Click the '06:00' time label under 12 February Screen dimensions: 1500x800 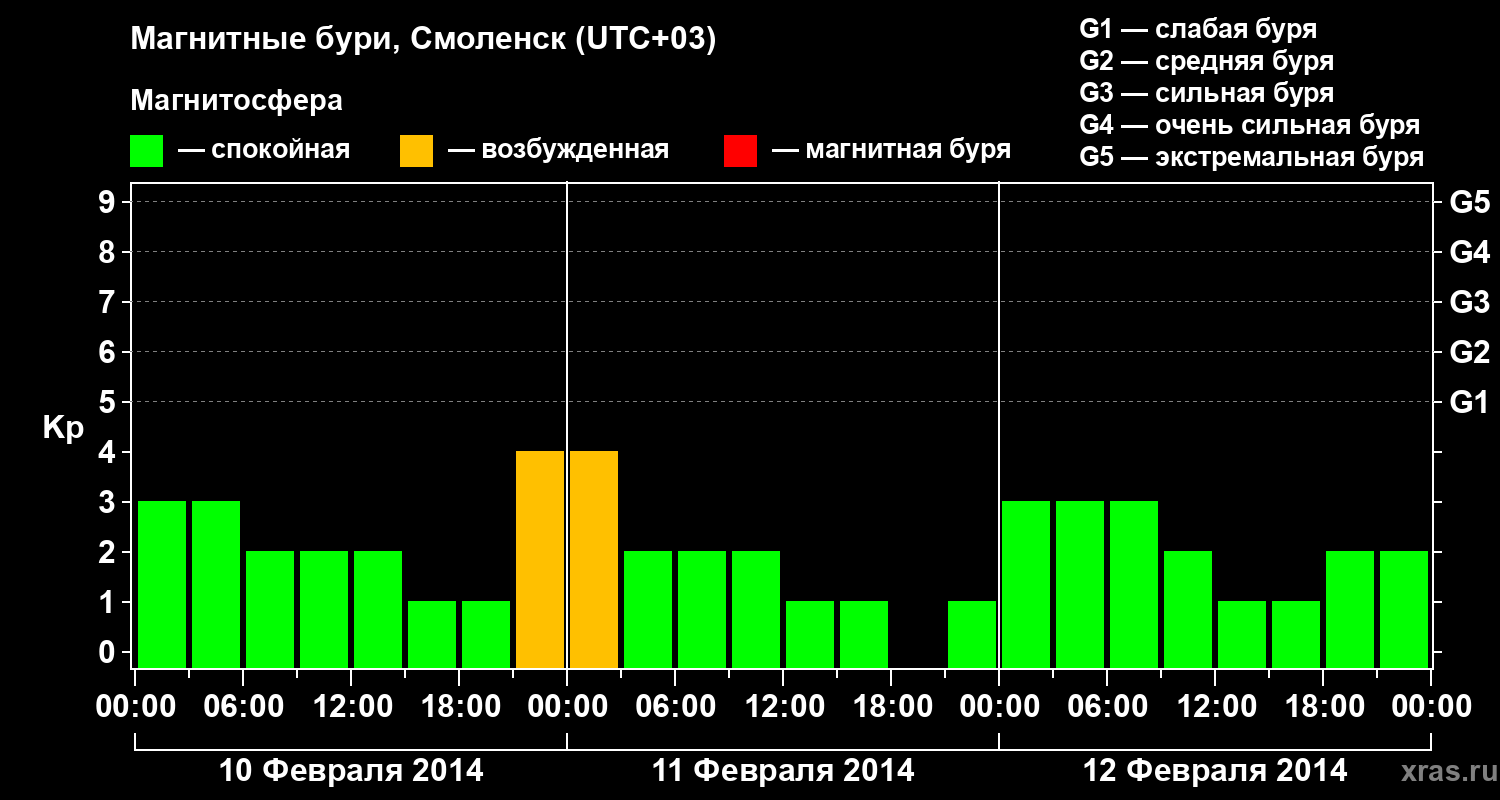click(x=1107, y=707)
